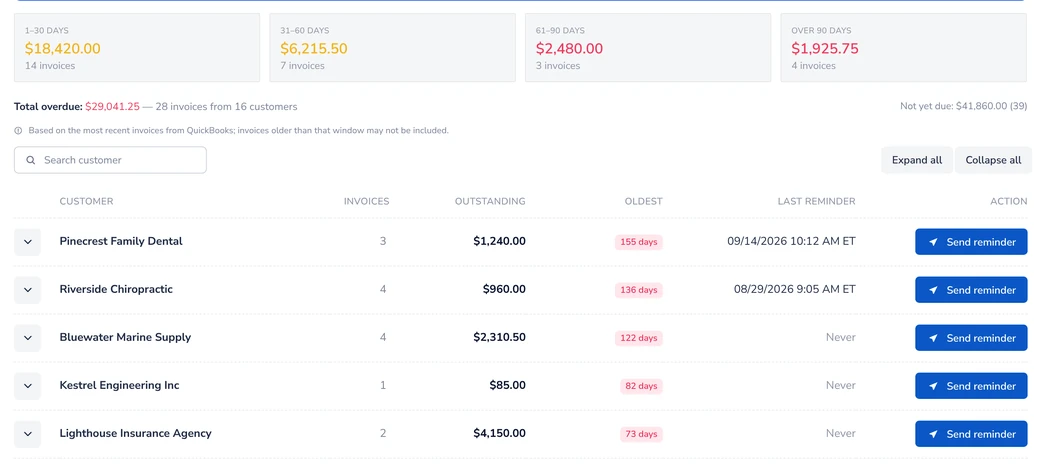Click the 155 days badge

[639, 242]
